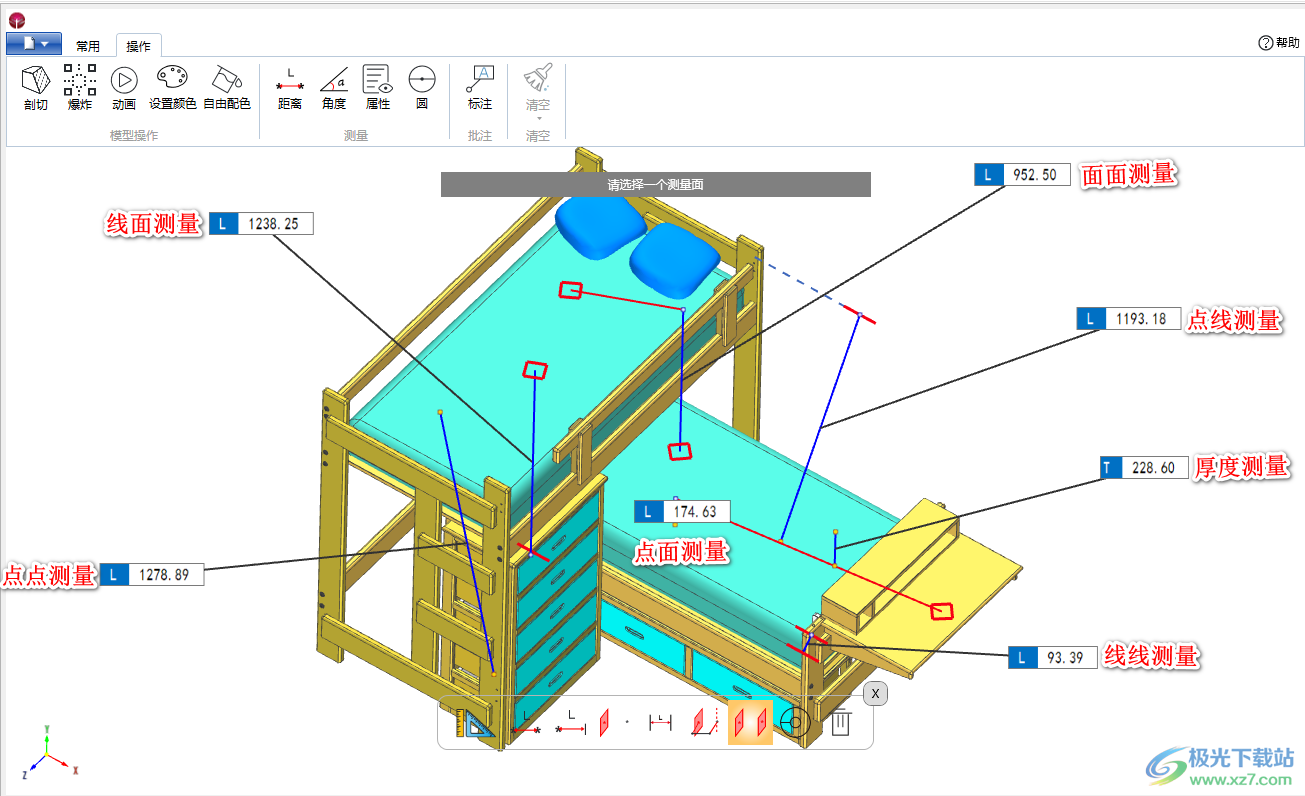Viewport: 1305px width, 796px height.
Task: Select the 剖切 section tool
Action: [36, 88]
